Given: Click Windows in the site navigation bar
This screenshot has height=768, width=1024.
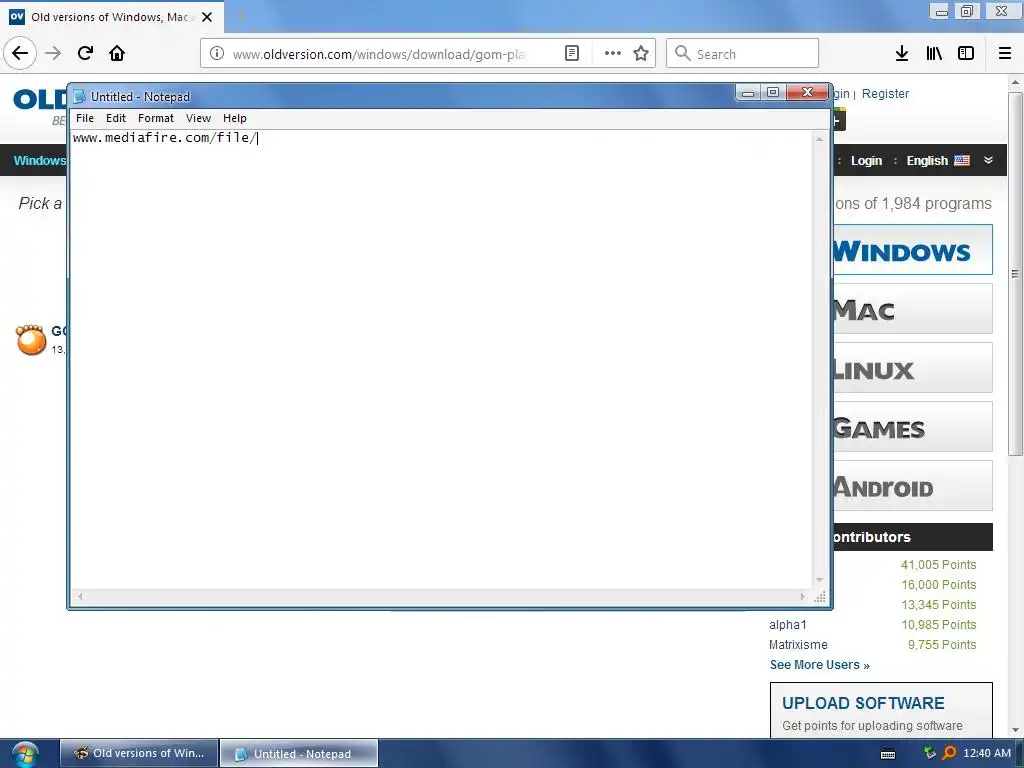Looking at the screenshot, I should tap(40, 161).
